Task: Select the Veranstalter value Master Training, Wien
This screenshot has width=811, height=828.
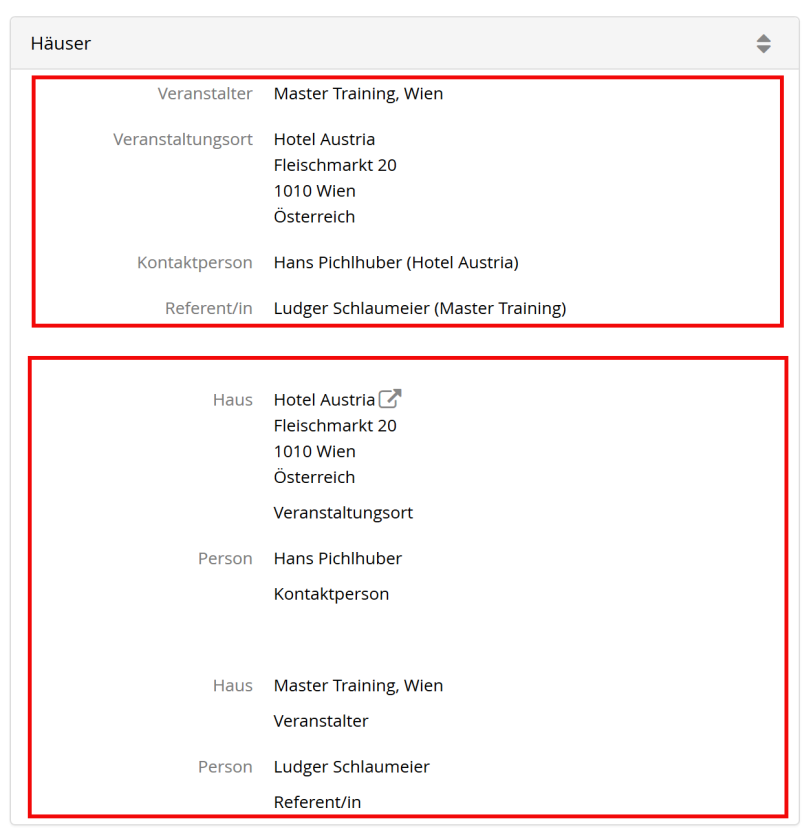Action: pyautogui.click(x=359, y=94)
